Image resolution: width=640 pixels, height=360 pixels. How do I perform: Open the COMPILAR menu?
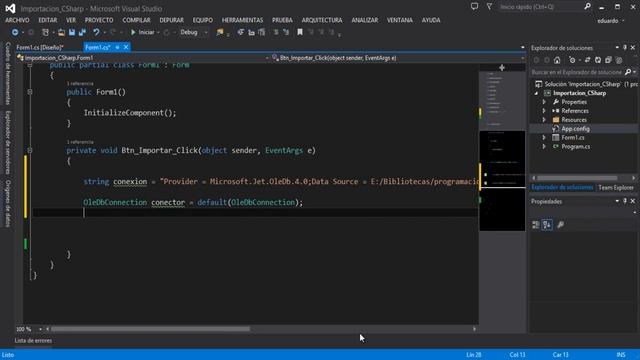[136, 20]
